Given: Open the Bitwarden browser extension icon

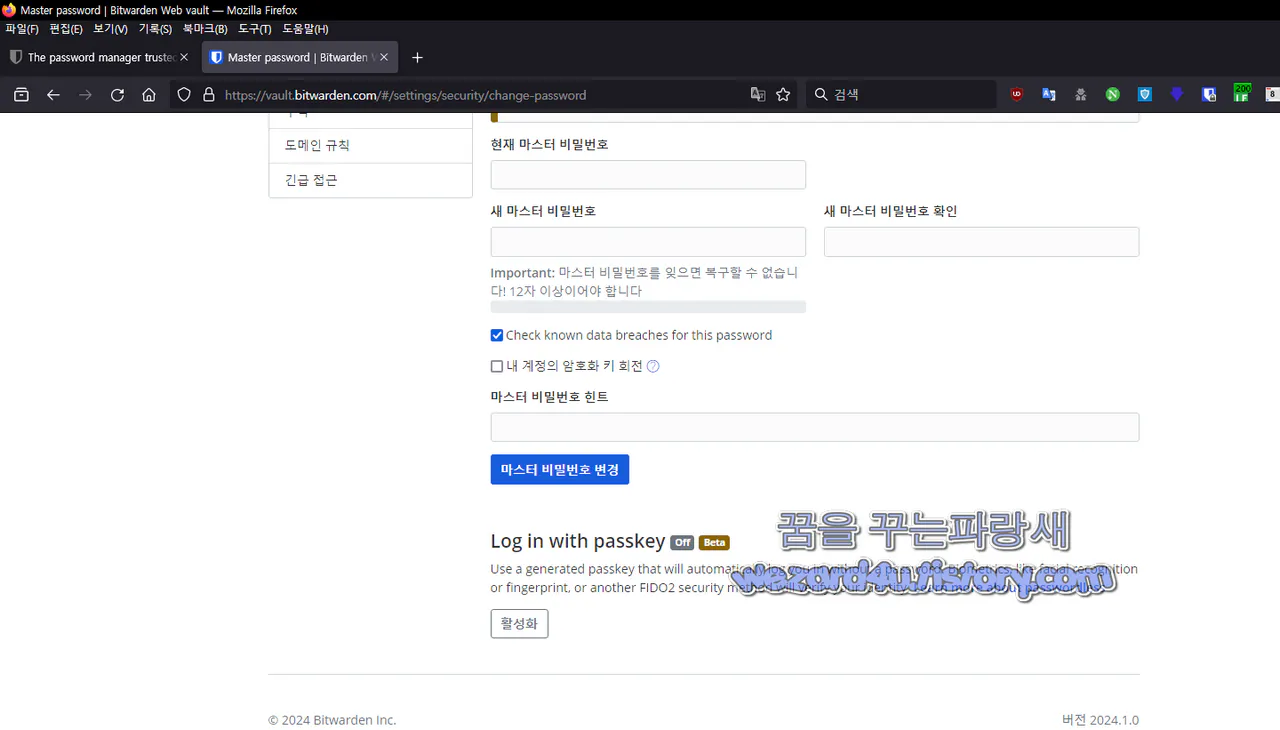Looking at the screenshot, I should (x=1209, y=94).
